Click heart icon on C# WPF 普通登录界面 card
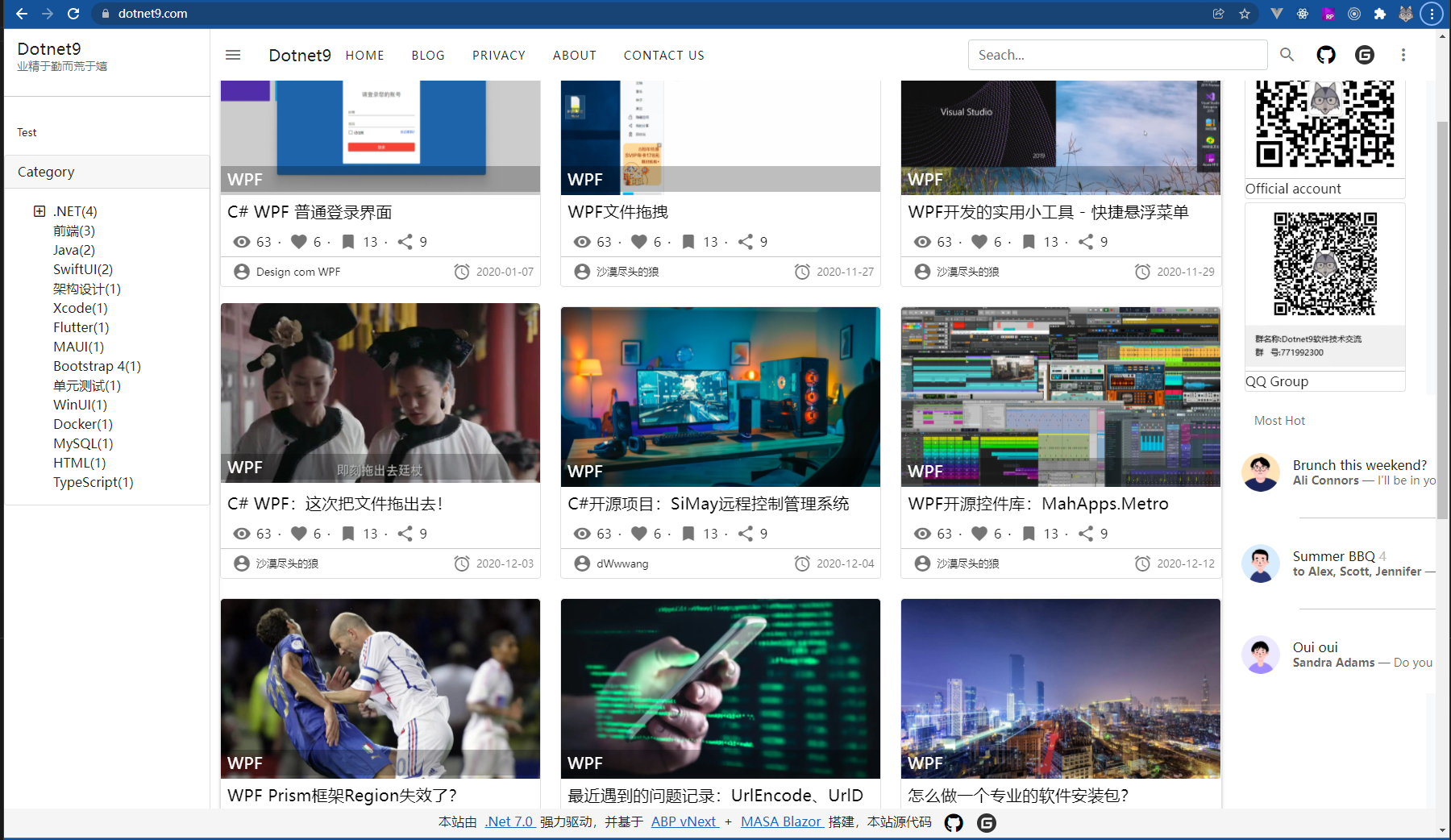 click(299, 242)
